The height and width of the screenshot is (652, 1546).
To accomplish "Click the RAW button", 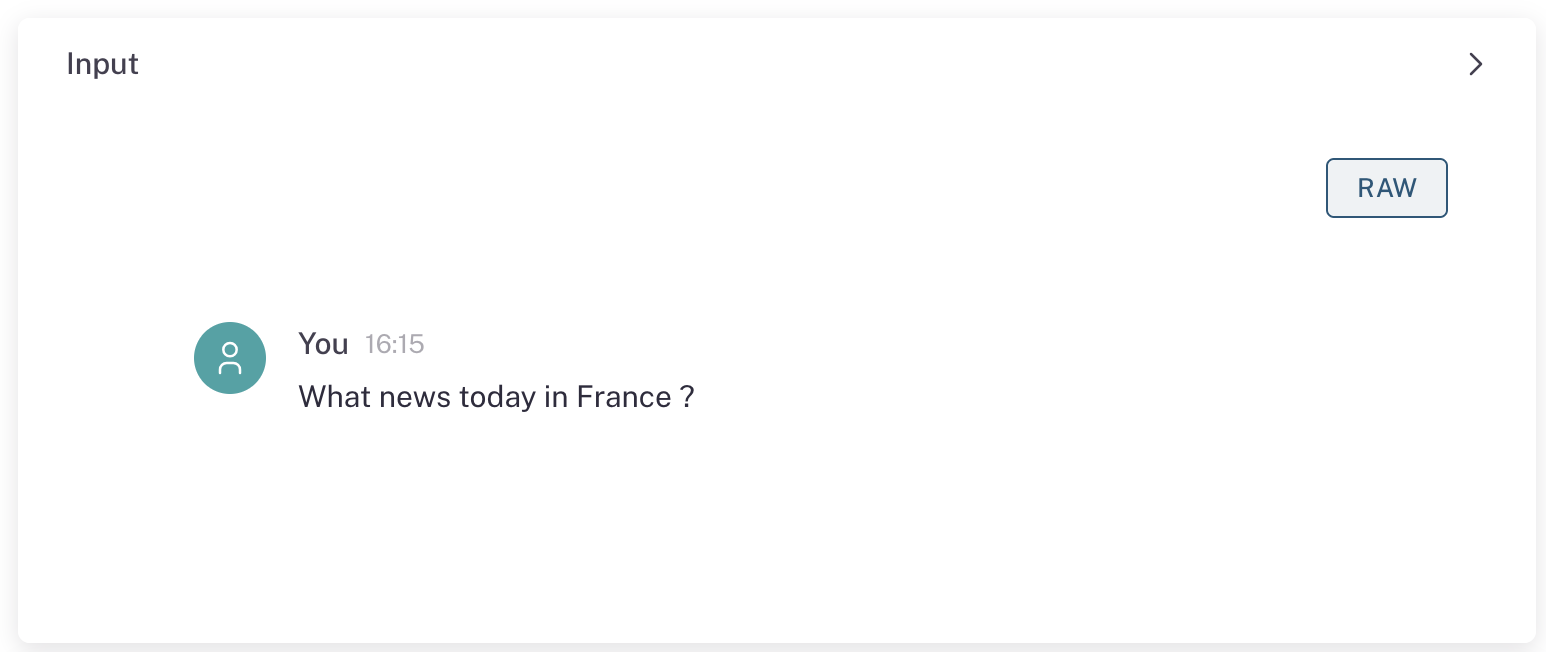I will 1386,188.
